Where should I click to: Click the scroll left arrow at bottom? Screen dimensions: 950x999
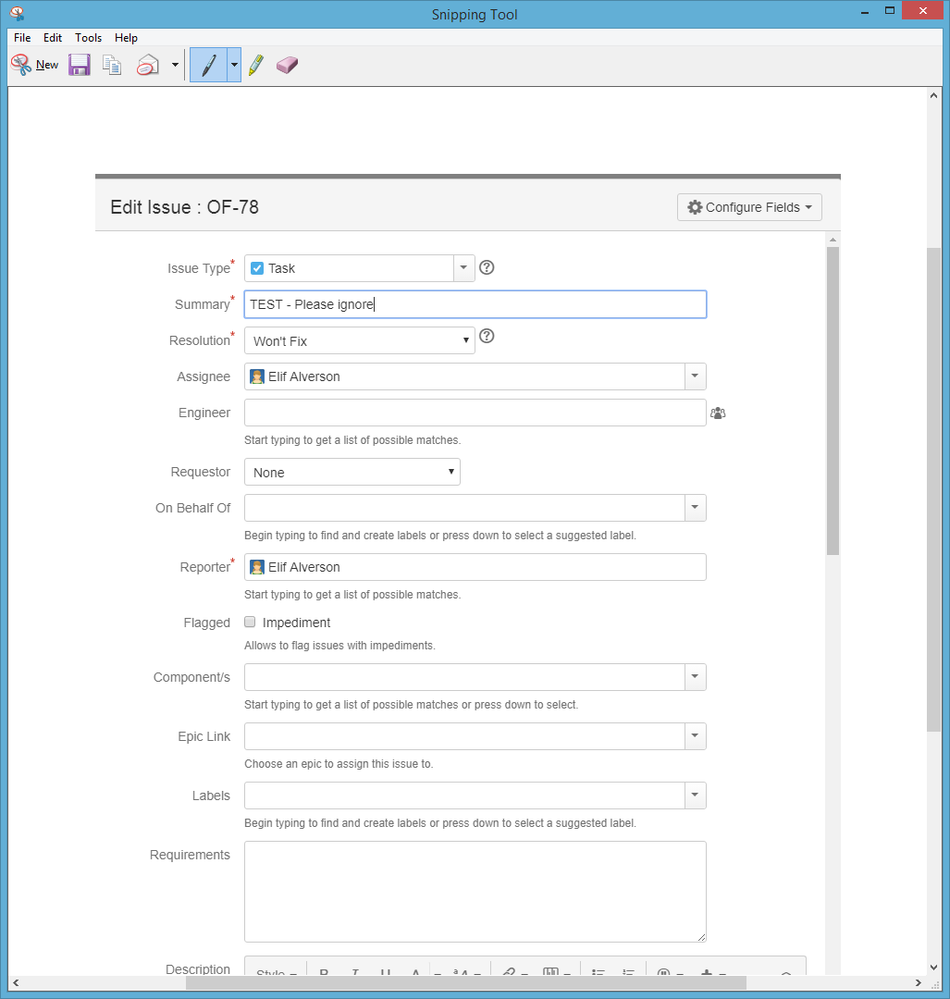coord(15,983)
